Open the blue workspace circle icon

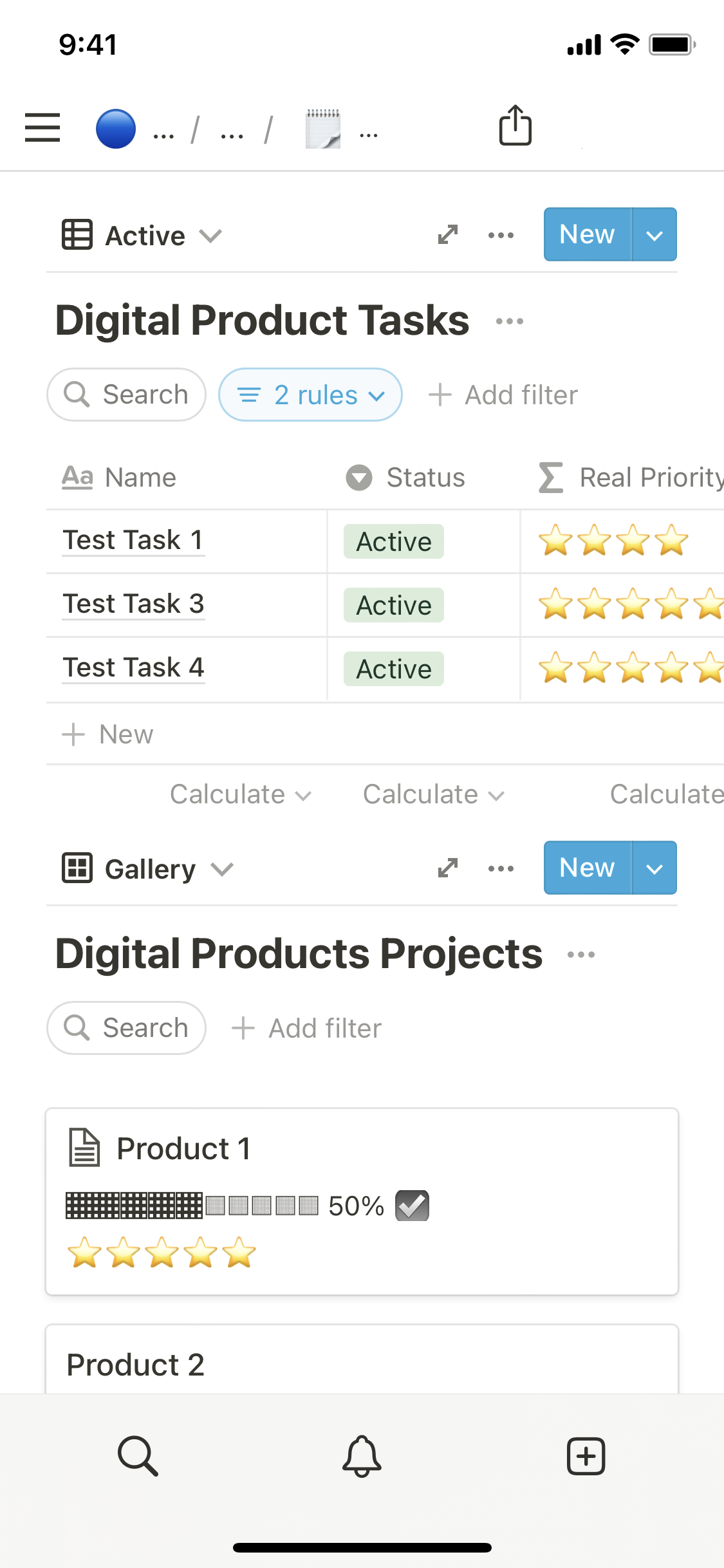tap(116, 129)
